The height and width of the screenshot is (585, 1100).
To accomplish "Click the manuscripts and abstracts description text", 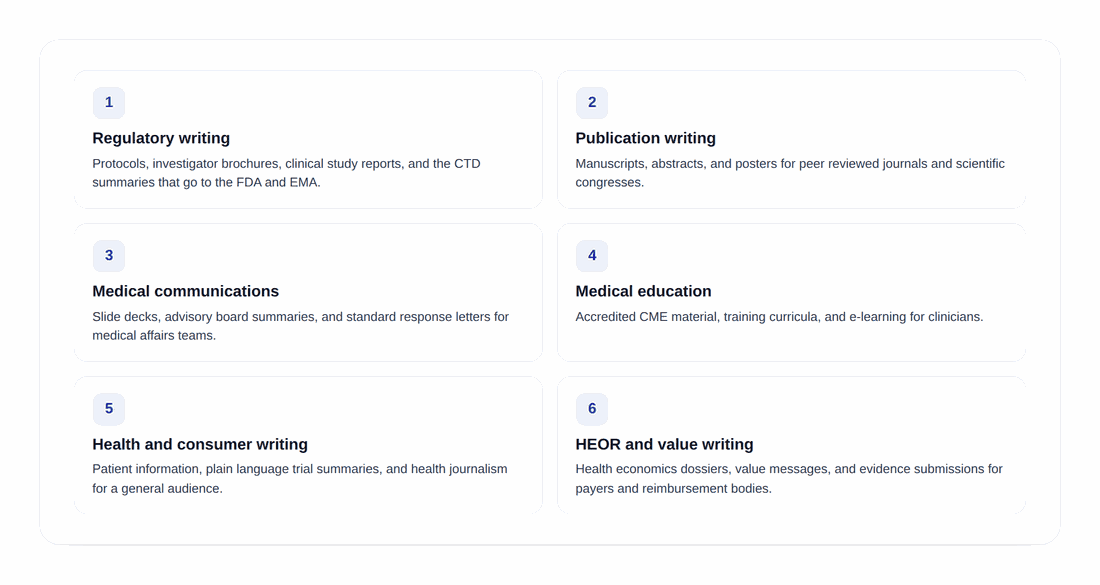I will [x=790, y=173].
